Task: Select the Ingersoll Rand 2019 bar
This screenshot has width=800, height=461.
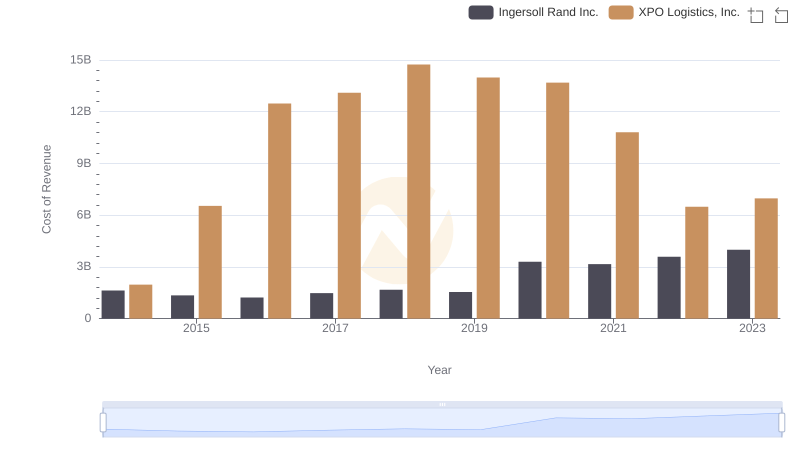Action: coord(461,305)
